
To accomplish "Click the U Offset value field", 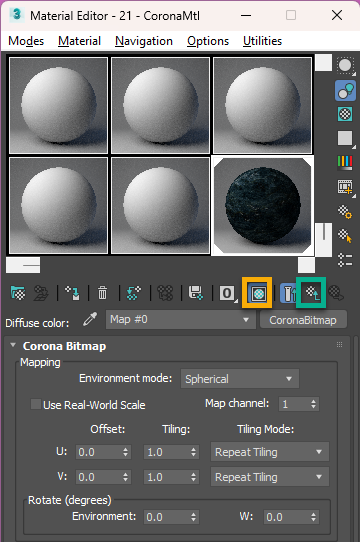I will point(98,452).
